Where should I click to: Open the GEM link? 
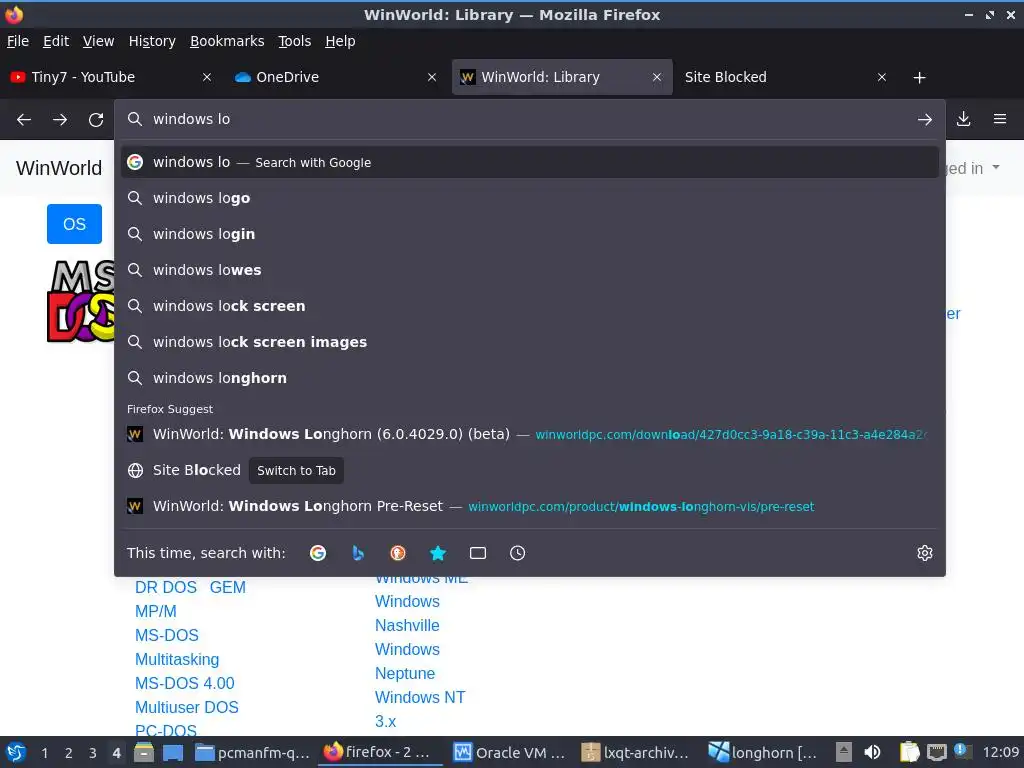(x=228, y=587)
